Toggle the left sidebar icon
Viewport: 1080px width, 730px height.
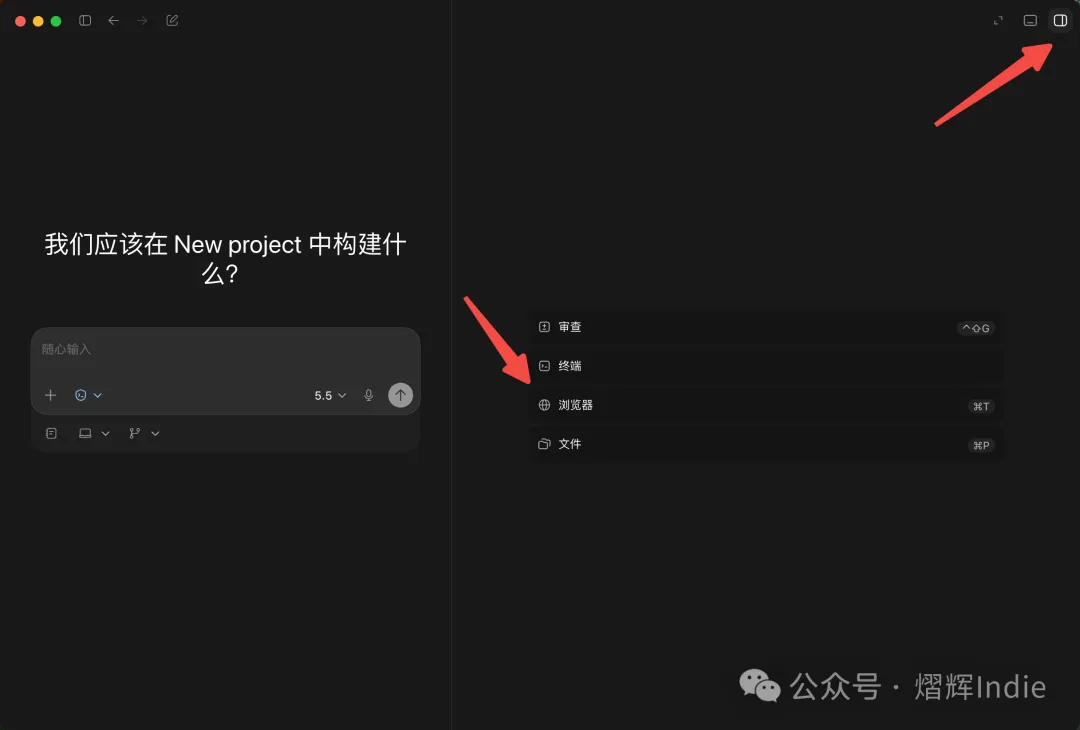point(85,21)
